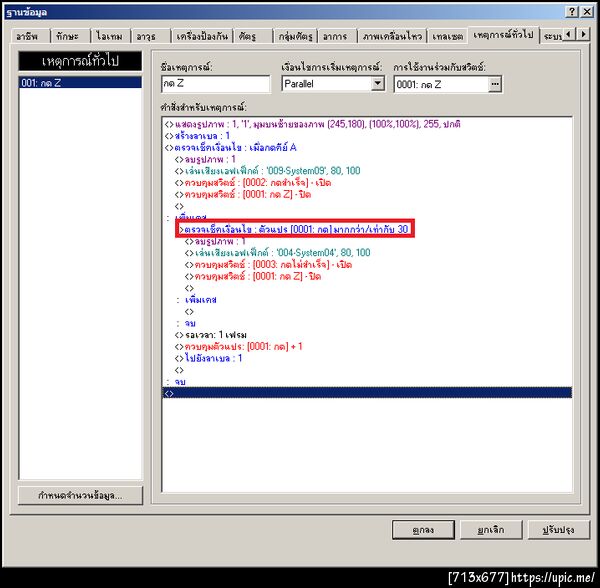Click the help question mark button

pyautogui.click(x=571, y=12)
